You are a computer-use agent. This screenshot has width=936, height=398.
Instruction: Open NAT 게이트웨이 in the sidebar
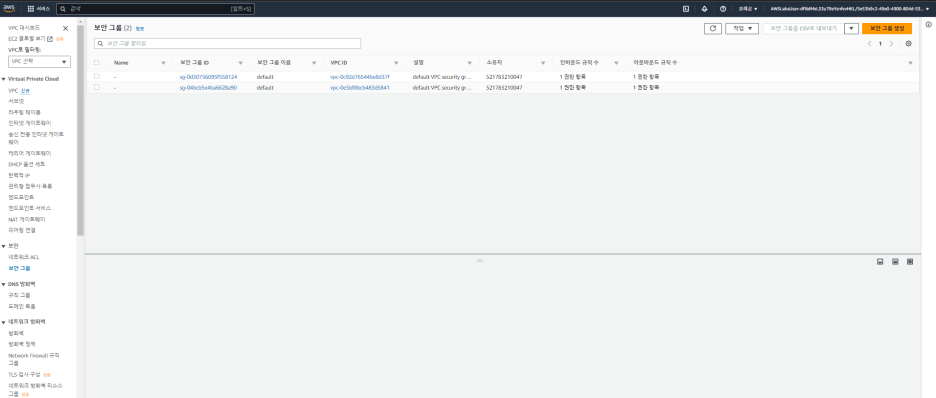[x=27, y=219]
